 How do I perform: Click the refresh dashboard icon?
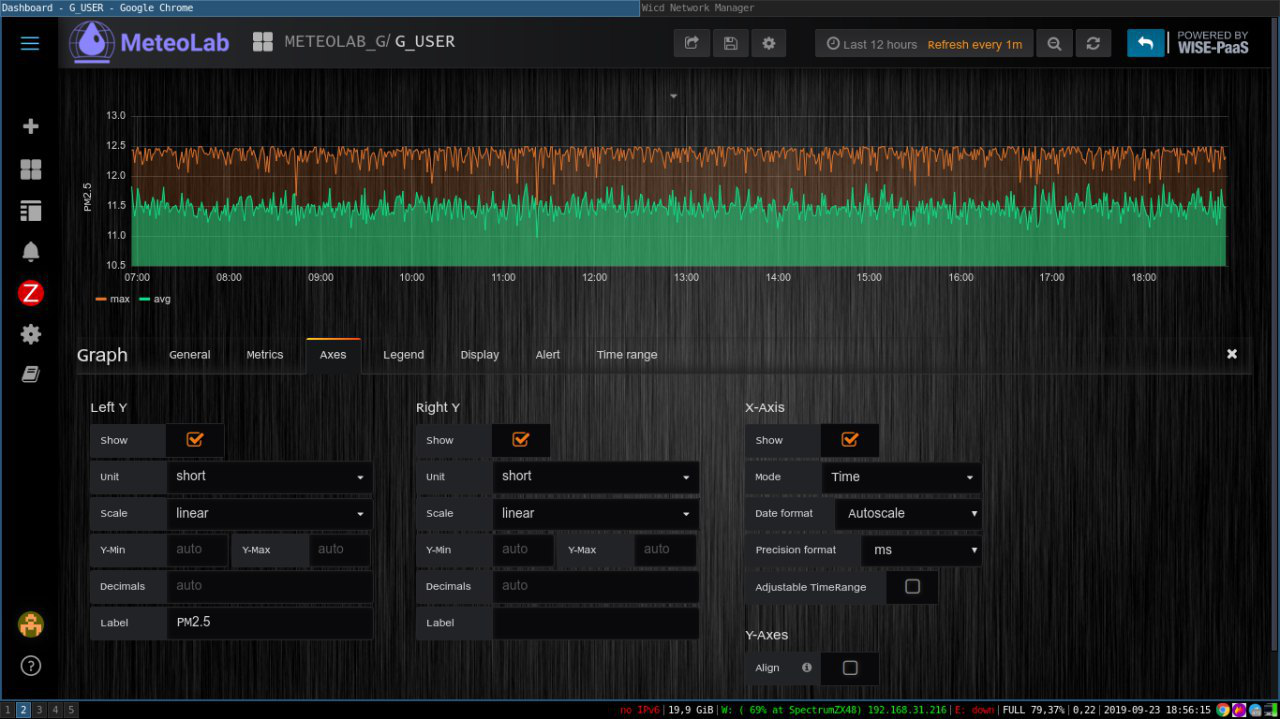click(1093, 44)
